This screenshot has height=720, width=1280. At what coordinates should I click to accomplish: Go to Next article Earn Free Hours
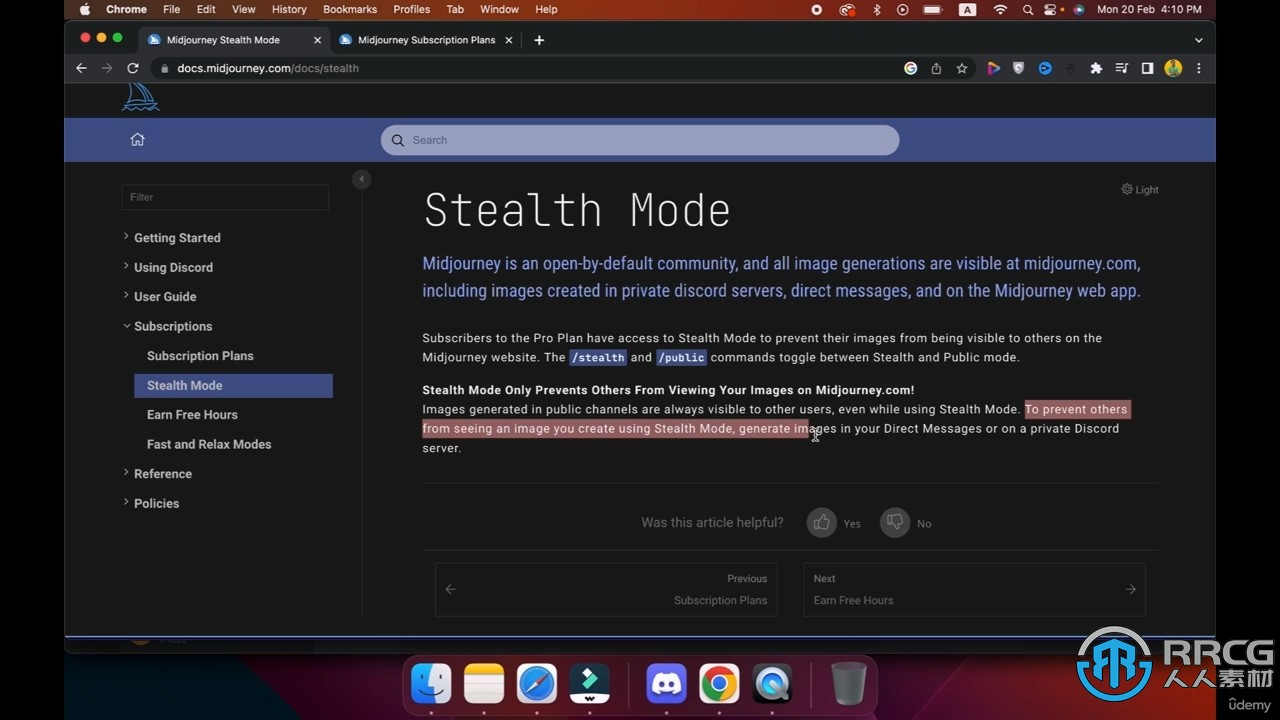click(x=974, y=589)
